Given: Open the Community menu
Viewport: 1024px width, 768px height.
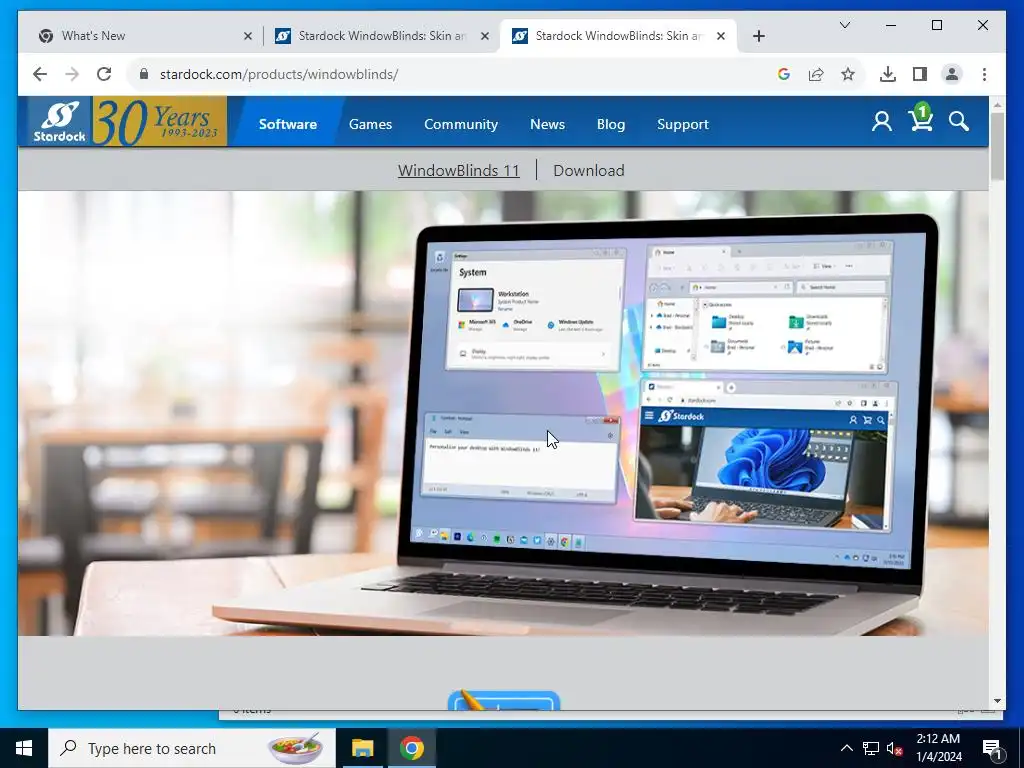Looking at the screenshot, I should (x=461, y=124).
